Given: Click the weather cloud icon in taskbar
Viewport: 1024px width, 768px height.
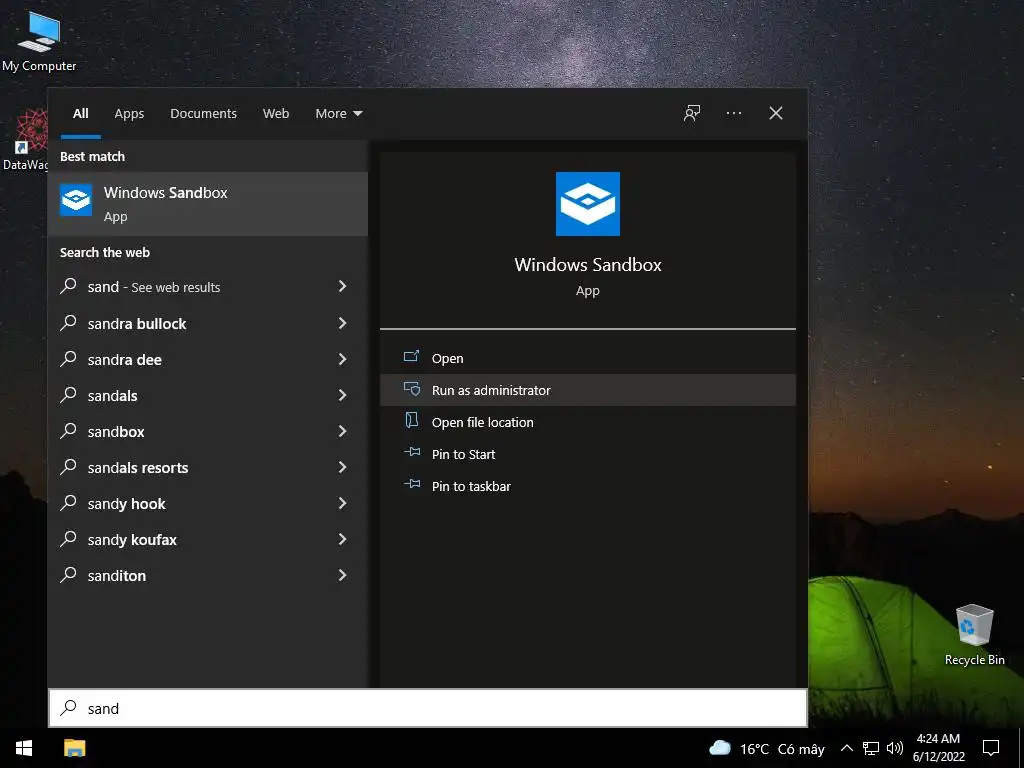Looking at the screenshot, I should tap(720, 748).
